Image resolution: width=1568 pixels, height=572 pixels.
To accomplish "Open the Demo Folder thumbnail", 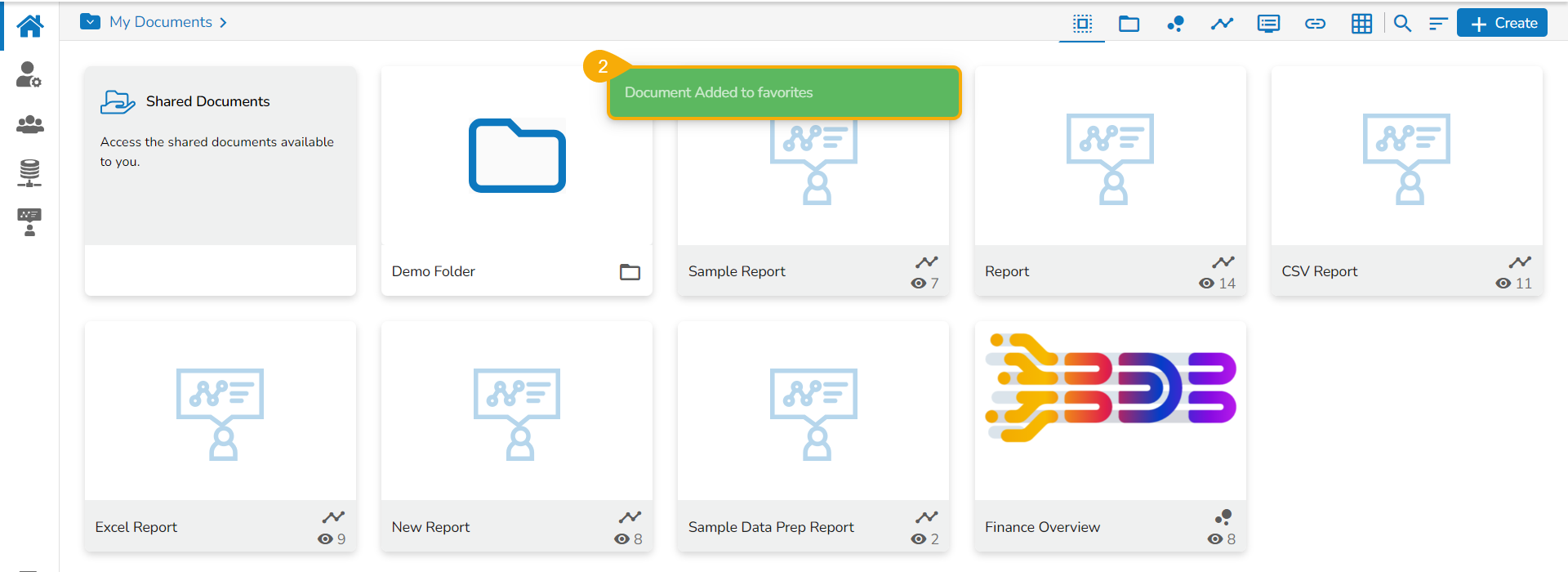I will (x=517, y=156).
